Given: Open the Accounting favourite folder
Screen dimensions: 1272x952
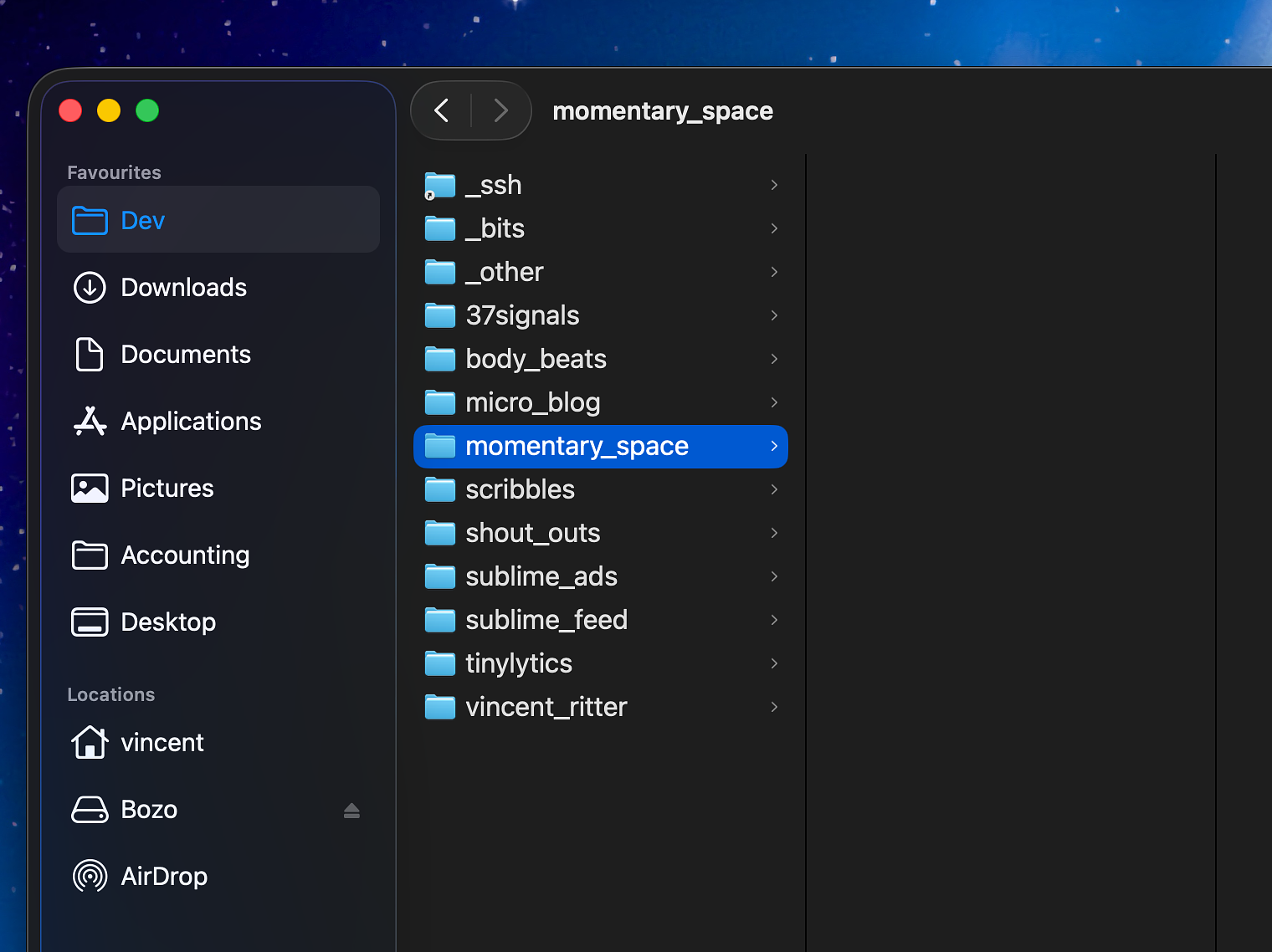Looking at the screenshot, I should pyautogui.click(x=185, y=555).
